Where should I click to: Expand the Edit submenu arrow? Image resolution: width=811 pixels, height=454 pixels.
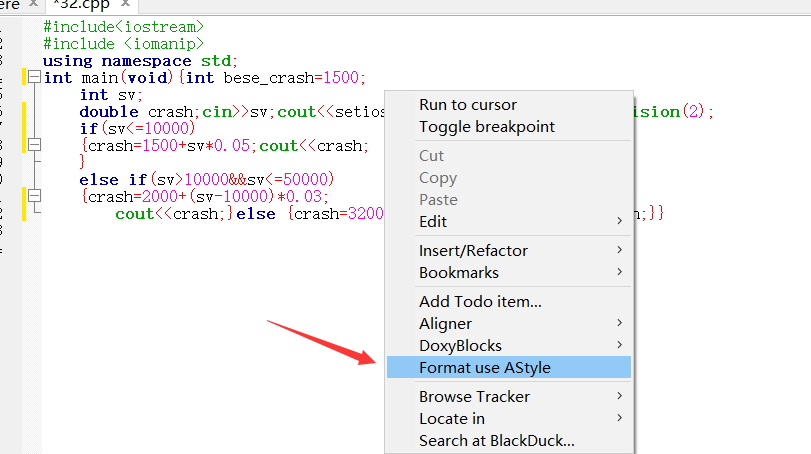coord(620,221)
